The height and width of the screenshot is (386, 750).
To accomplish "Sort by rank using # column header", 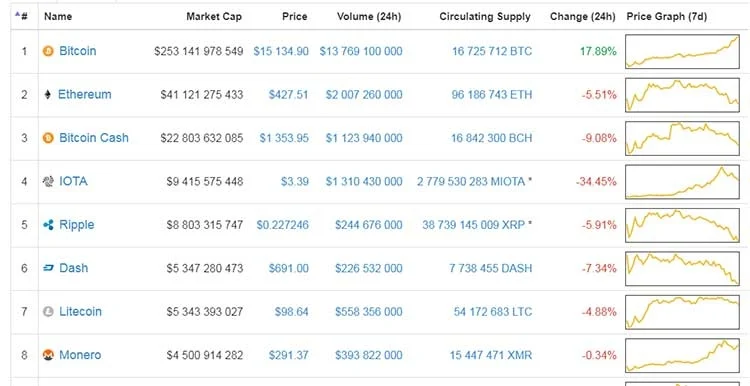I will [x=24, y=16].
